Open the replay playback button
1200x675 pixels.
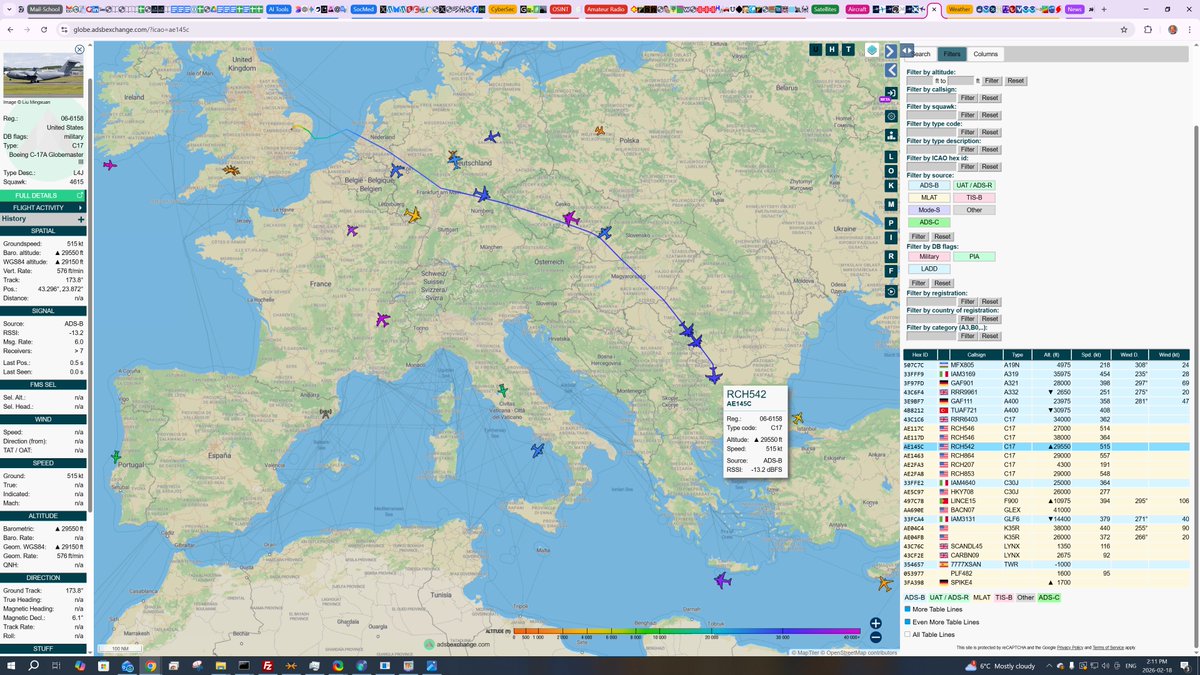click(x=890, y=290)
